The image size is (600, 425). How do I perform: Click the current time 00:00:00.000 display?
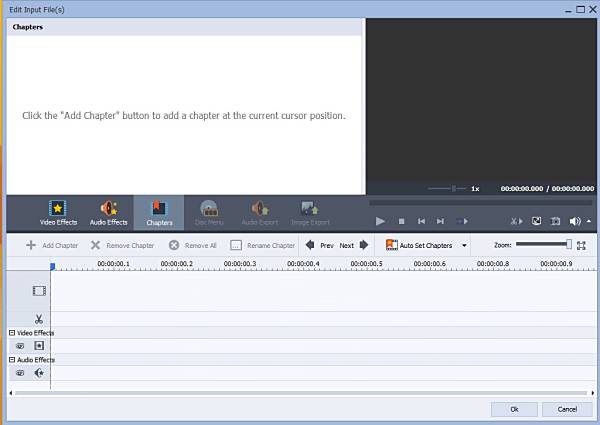[522, 188]
